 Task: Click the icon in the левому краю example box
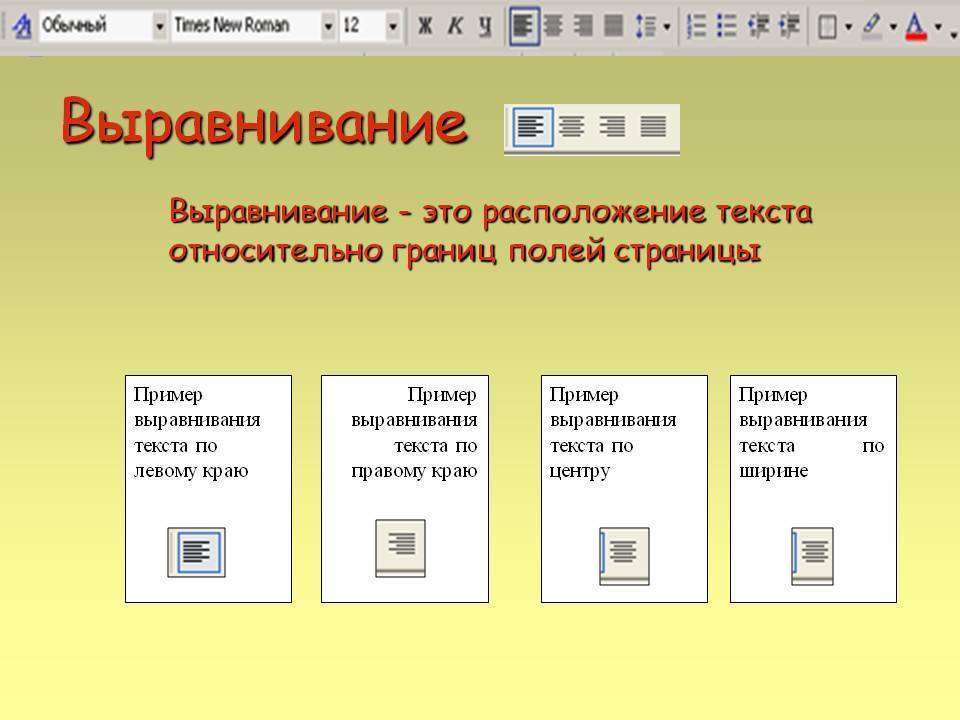pyautogui.click(x=197, y=552)
